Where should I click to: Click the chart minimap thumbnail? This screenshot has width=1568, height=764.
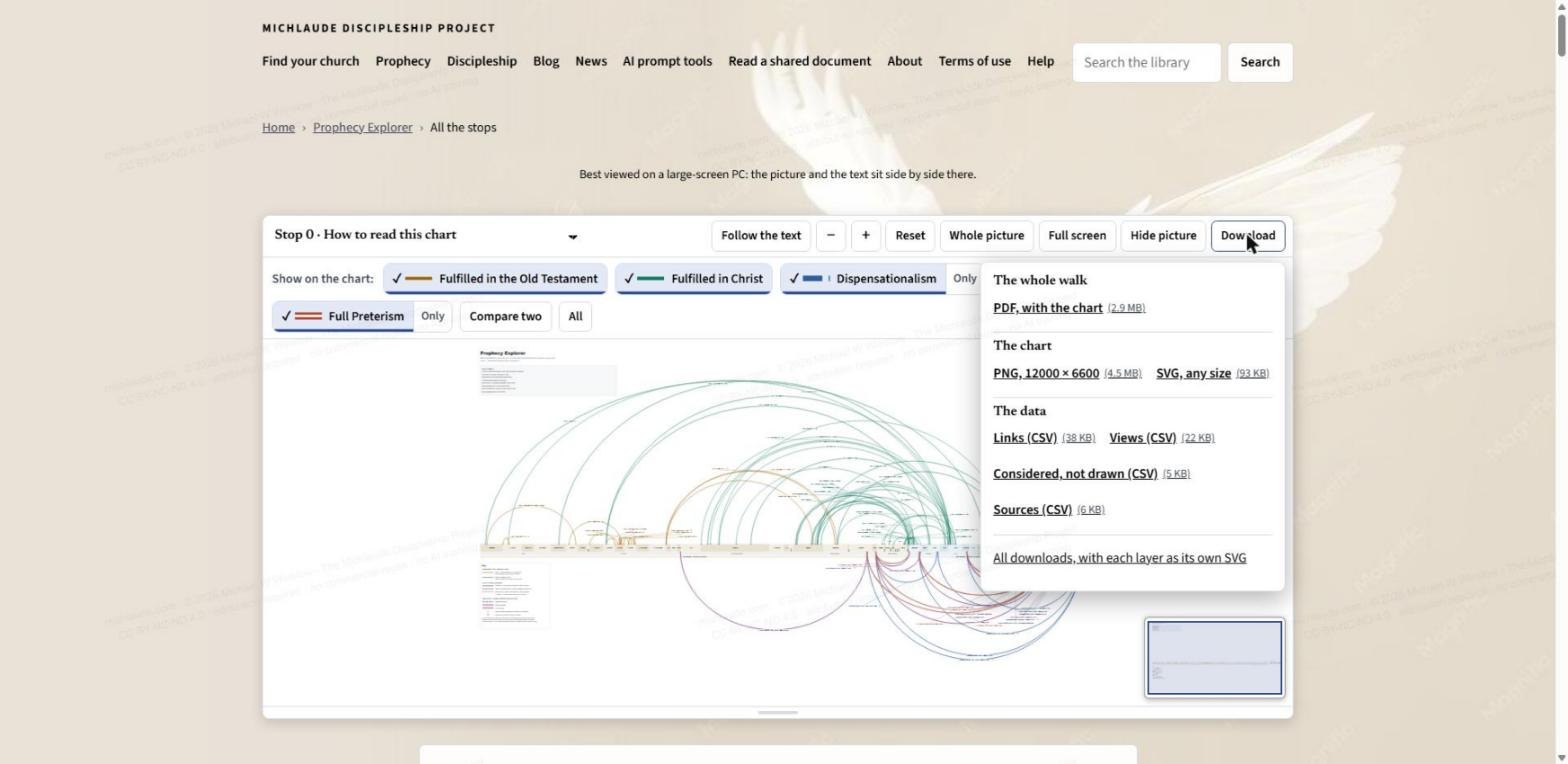coord(1214,658)
